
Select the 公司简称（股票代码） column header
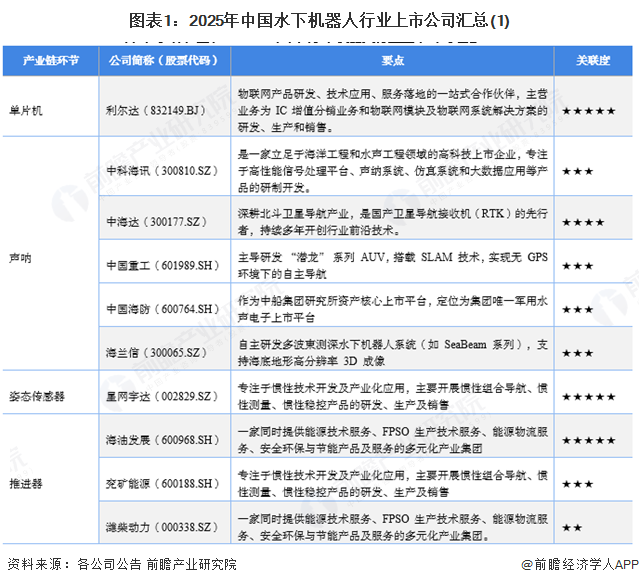(x=165, y=61)
